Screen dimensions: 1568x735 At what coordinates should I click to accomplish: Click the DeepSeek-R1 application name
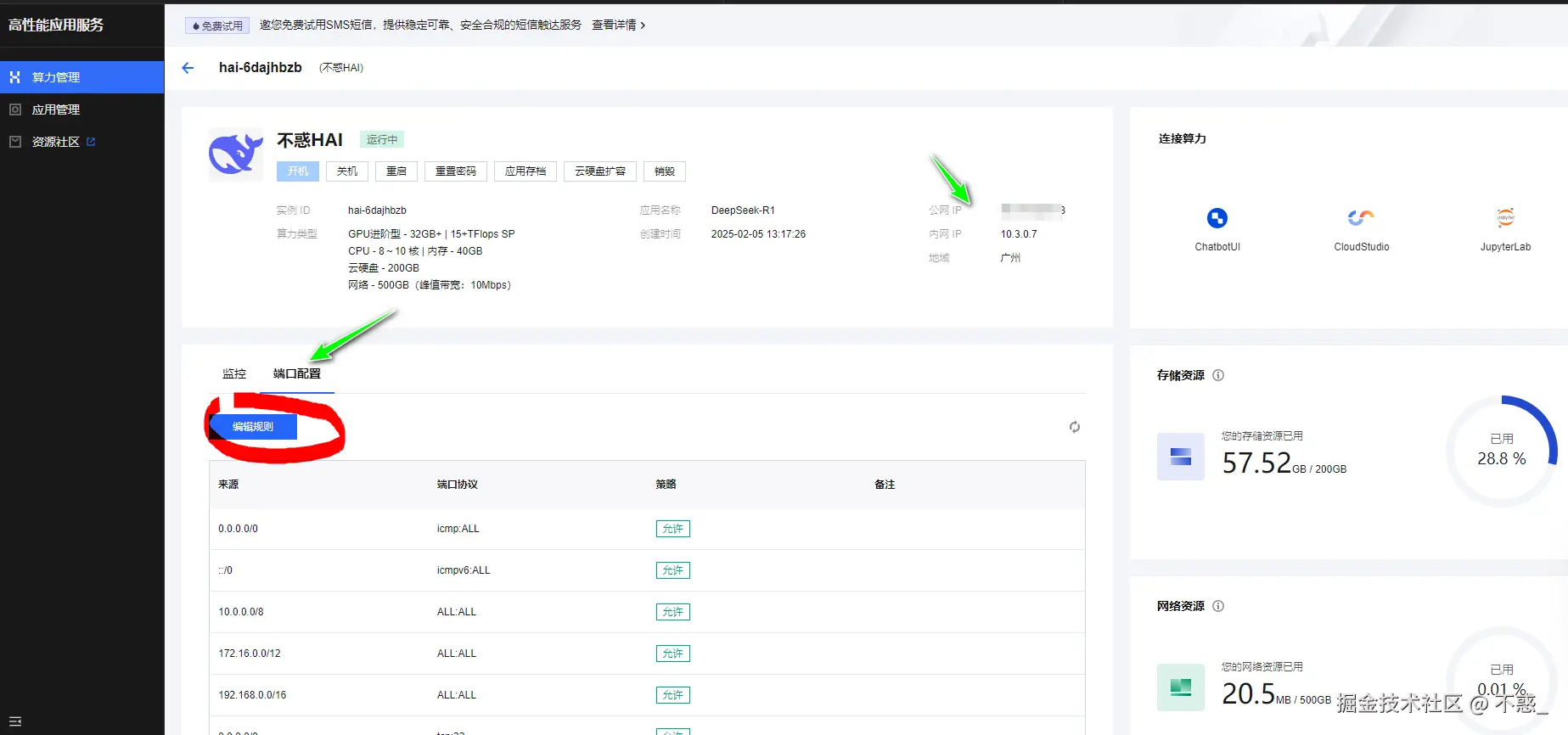(x=743, y=210)
